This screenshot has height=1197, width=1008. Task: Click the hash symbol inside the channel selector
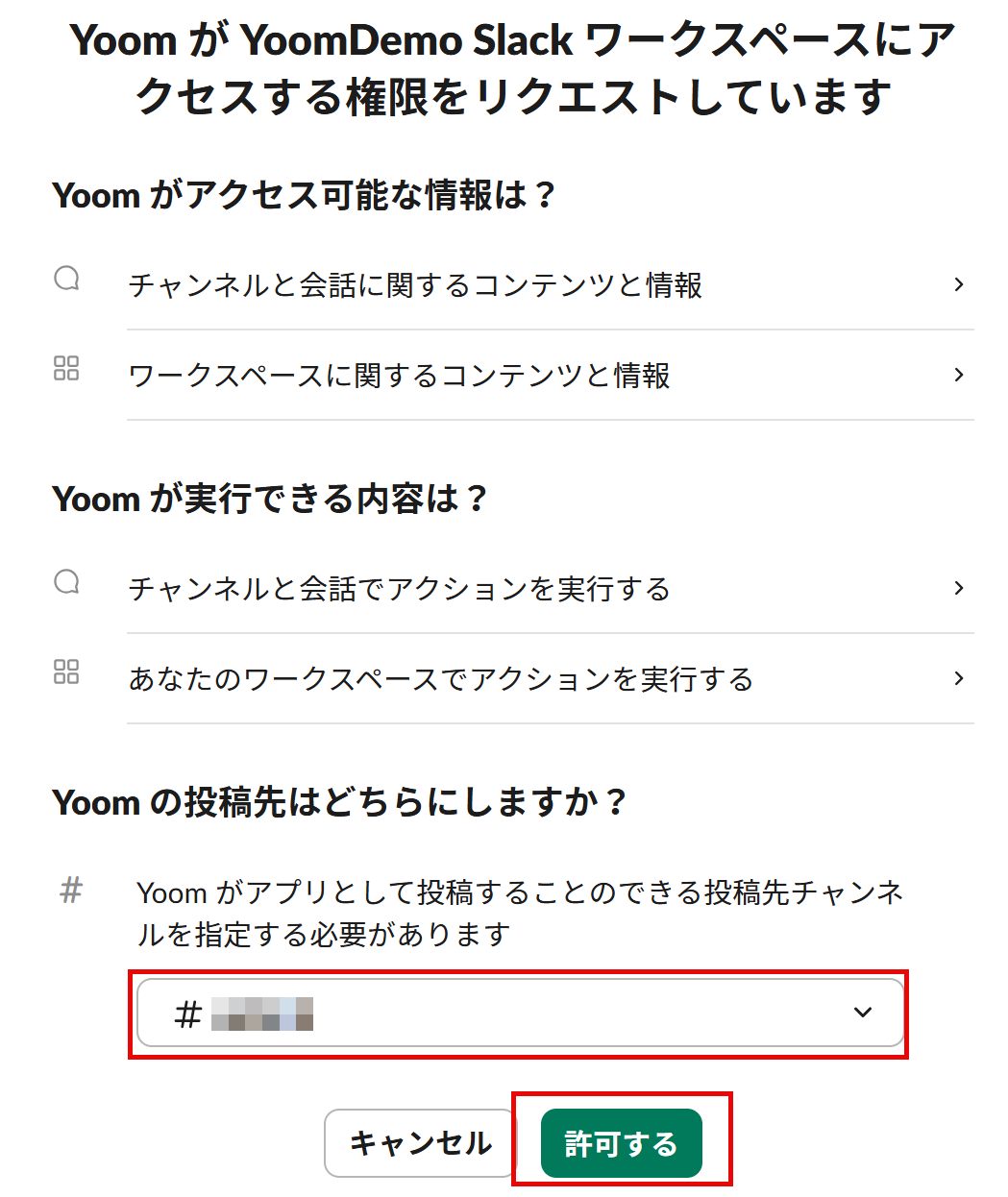(x=188, y=1014)
